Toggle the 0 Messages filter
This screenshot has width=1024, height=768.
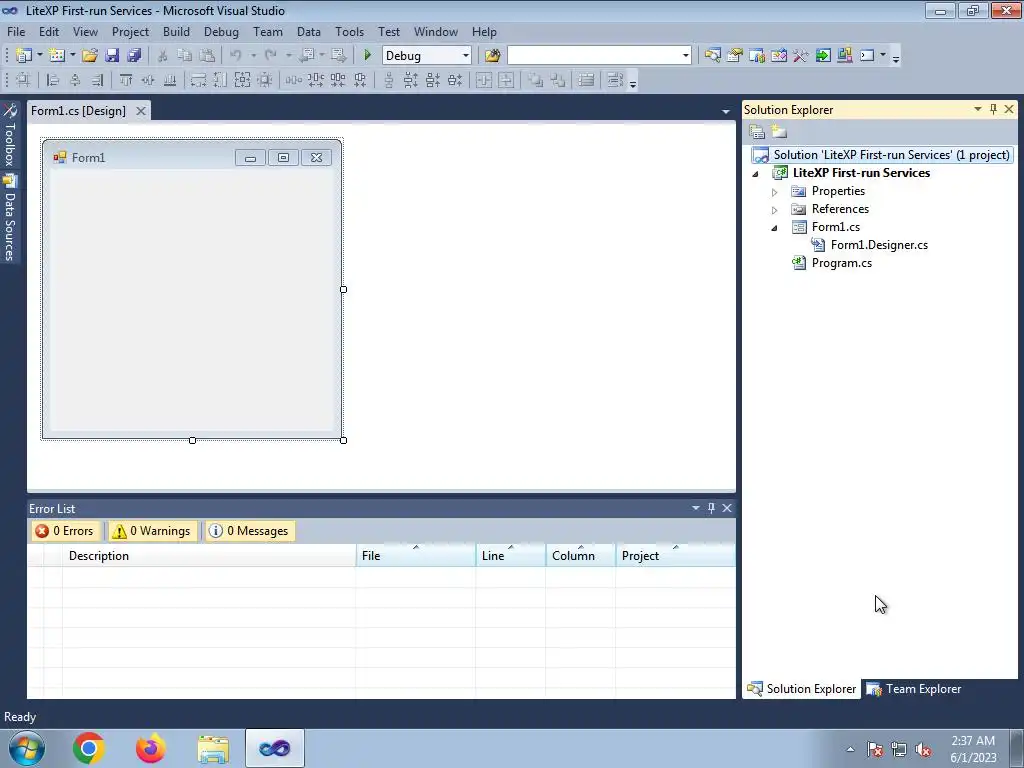point(249,531)
